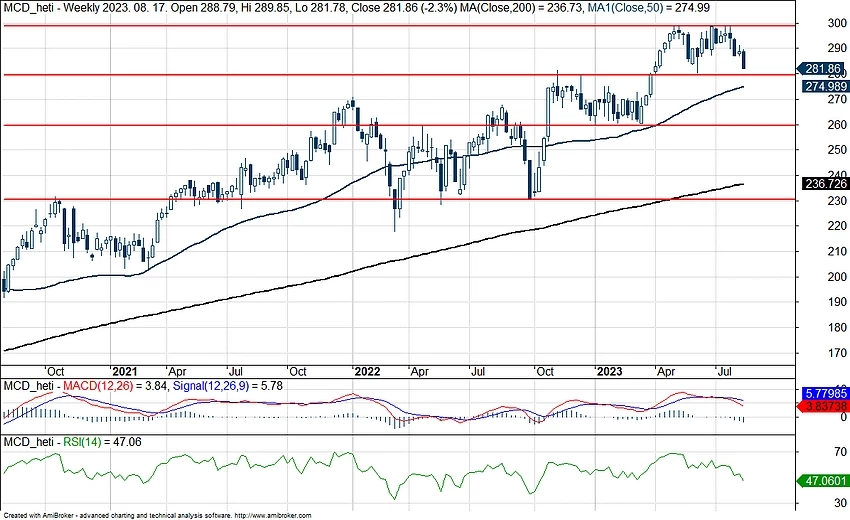Click the 236.726 moving average price tag
Image resolution: width=850 pixels, height=520 pixels.
825,184
